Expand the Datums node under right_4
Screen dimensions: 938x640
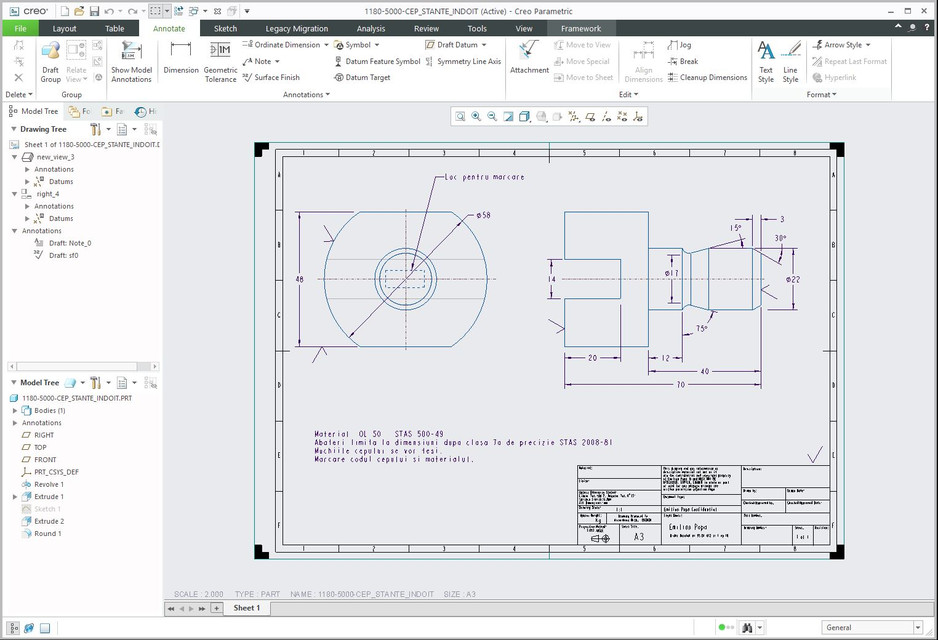tap(28, 218)
